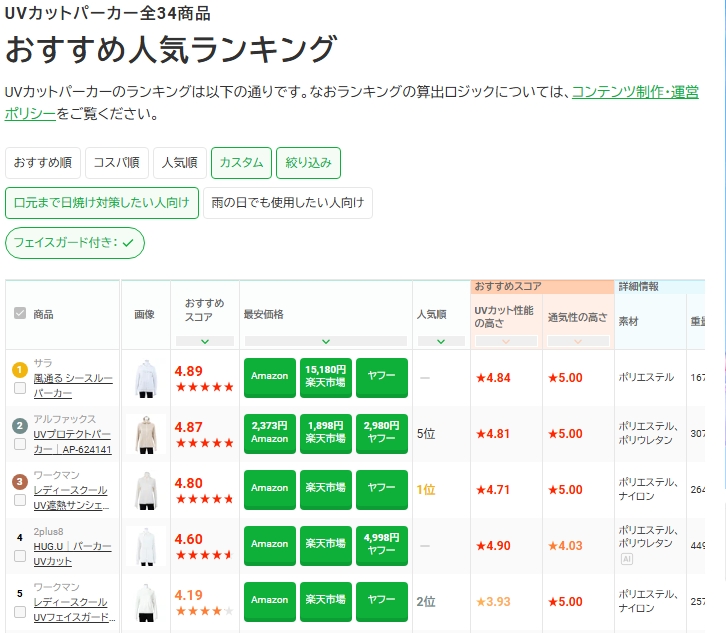Sort by 人気順 tab
Screen dimensions: 726x633
180,163
